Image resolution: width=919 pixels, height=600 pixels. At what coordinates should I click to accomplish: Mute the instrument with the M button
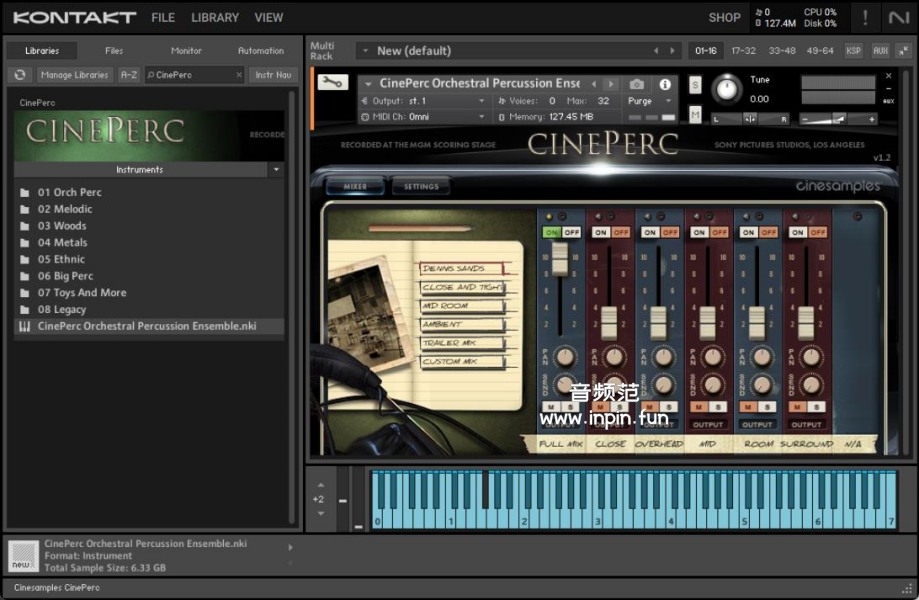[x=695, y=115]
